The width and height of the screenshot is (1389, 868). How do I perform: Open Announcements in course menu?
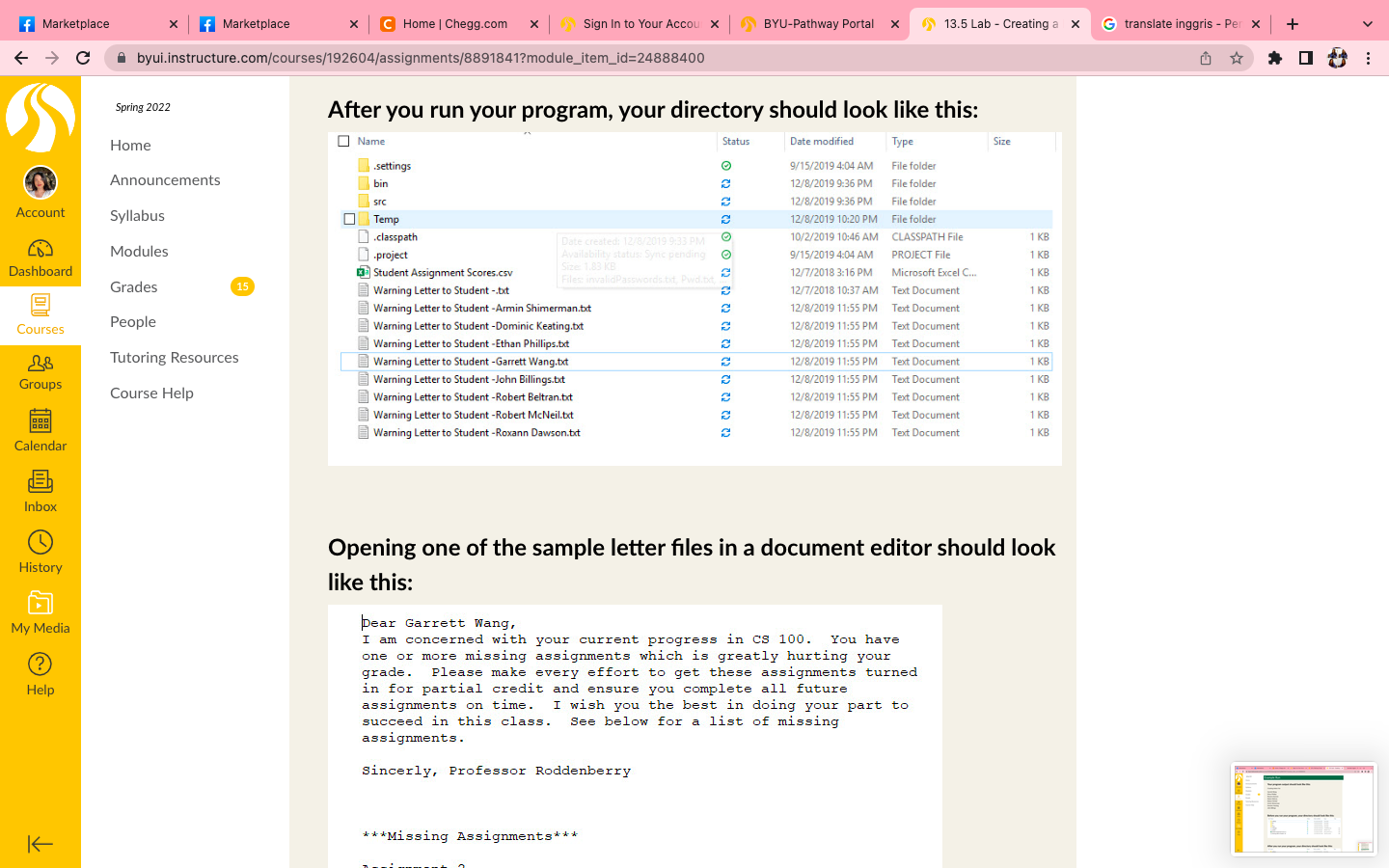[165, 180]
